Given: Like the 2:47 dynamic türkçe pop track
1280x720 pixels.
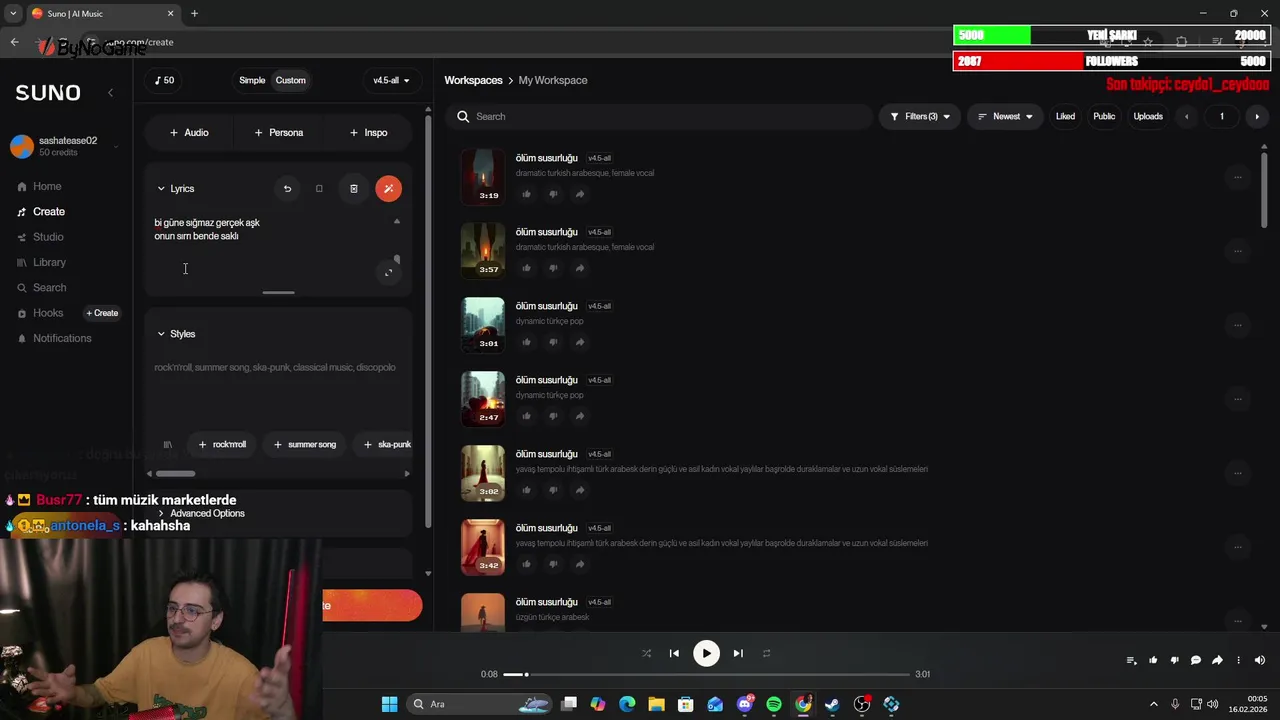Looking at the screenshot, I should [x=526, y=416].
